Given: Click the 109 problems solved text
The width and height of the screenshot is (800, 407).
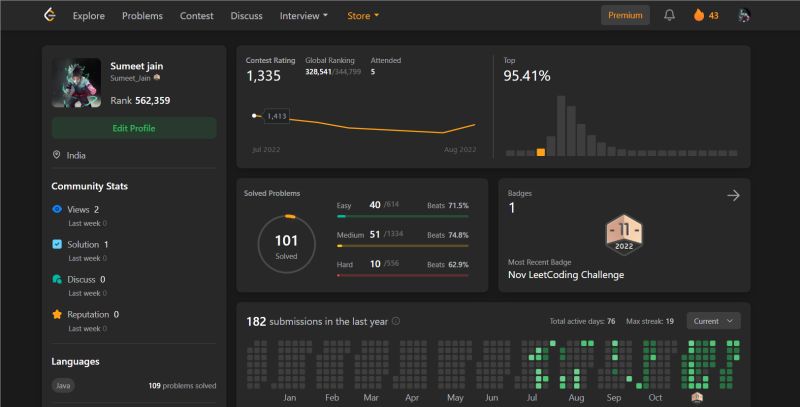Looking at the screenshot, I should pyautogui.click(x=182, y=386).
